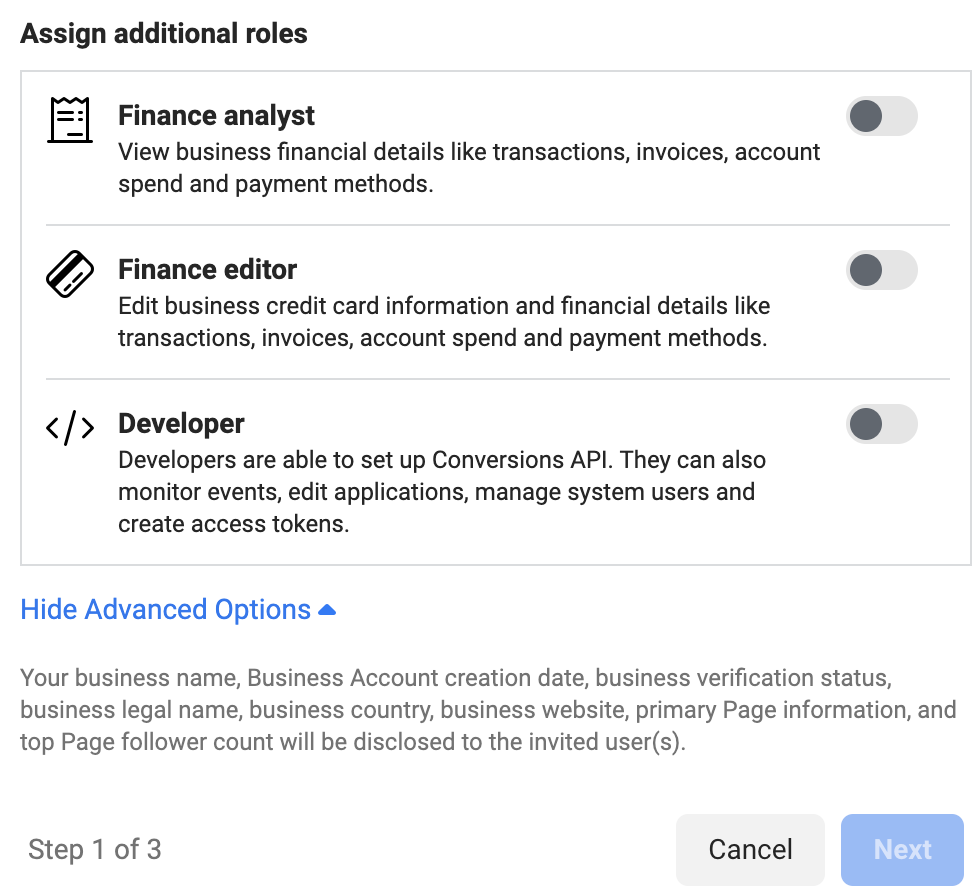
Task: Switch on the Developer role toggle
Action: (881, 424)
